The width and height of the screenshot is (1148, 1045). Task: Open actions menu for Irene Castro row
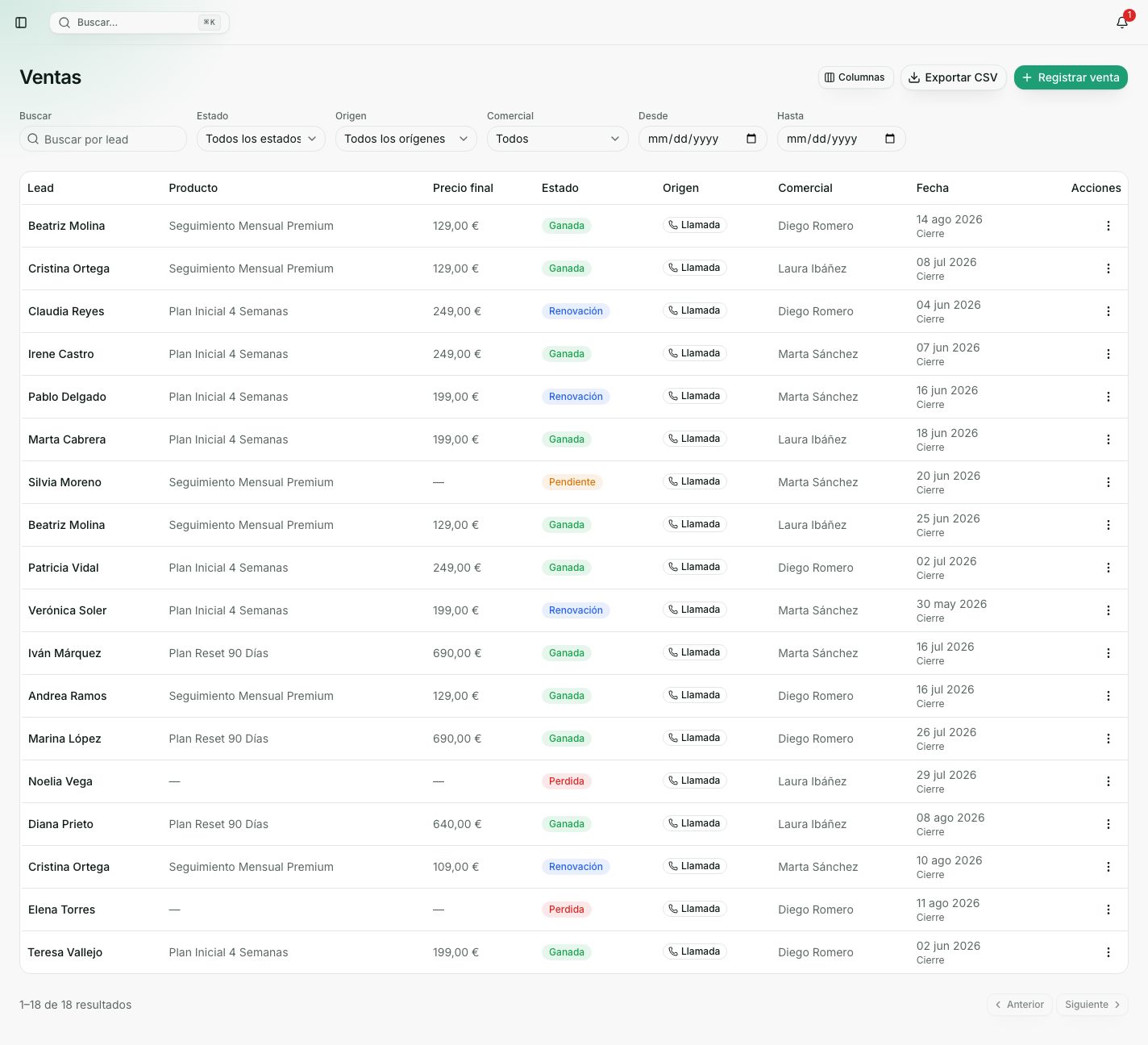1108,354
